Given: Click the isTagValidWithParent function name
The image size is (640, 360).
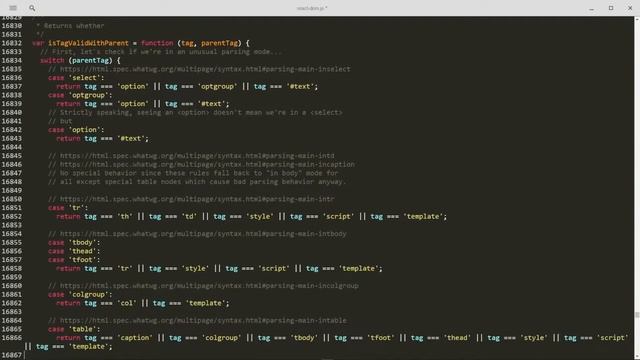Looking at the screenshot, I should [x=88, y=43].
